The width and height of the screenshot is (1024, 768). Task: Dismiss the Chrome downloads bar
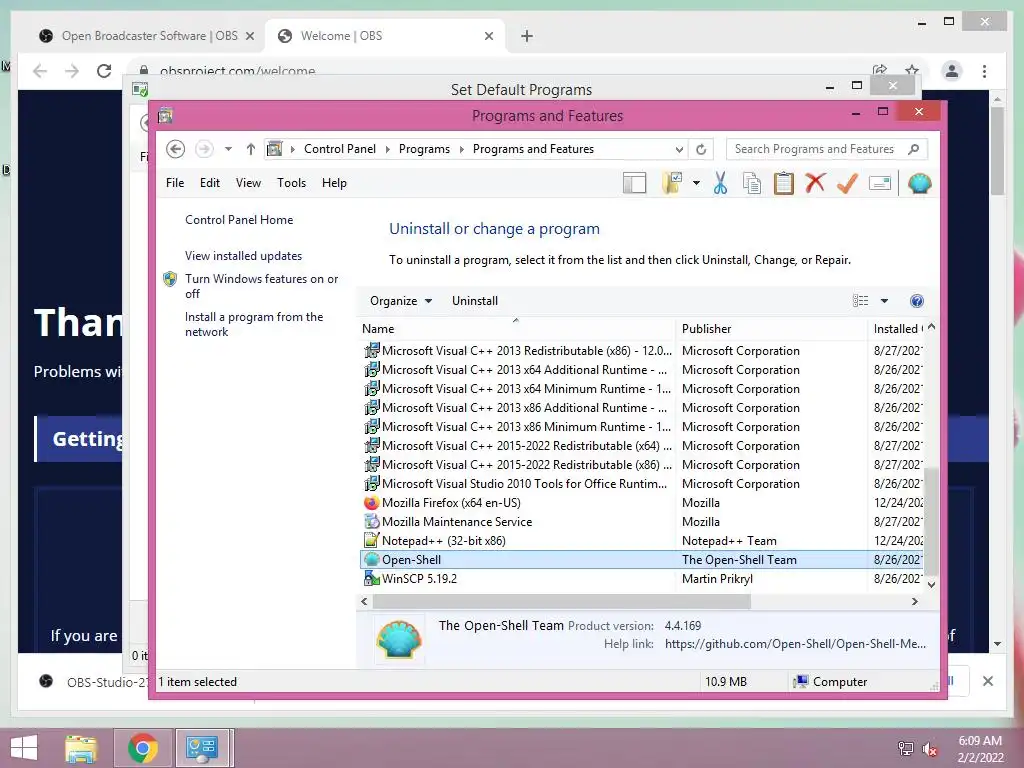tap(987, 681)
